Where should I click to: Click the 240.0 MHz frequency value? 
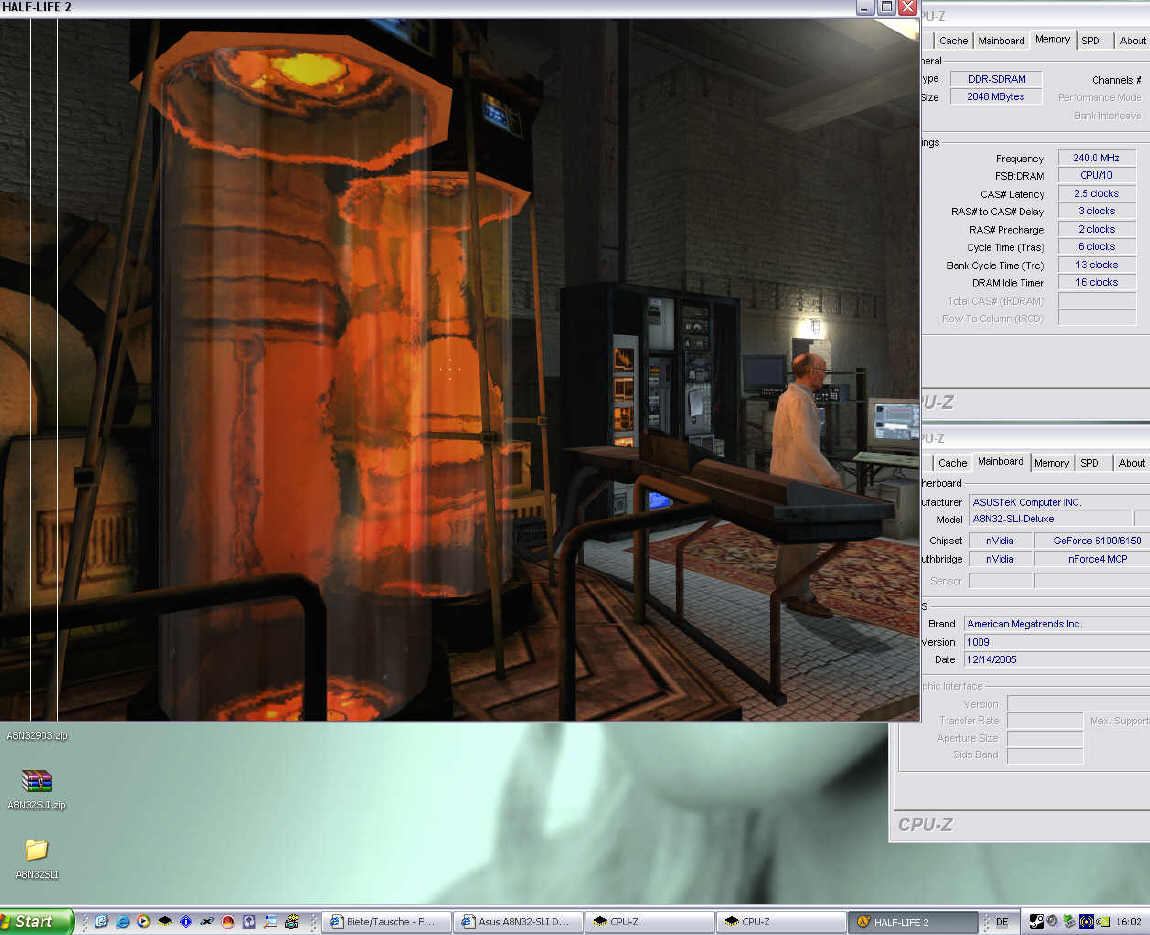click(1096, 157)
